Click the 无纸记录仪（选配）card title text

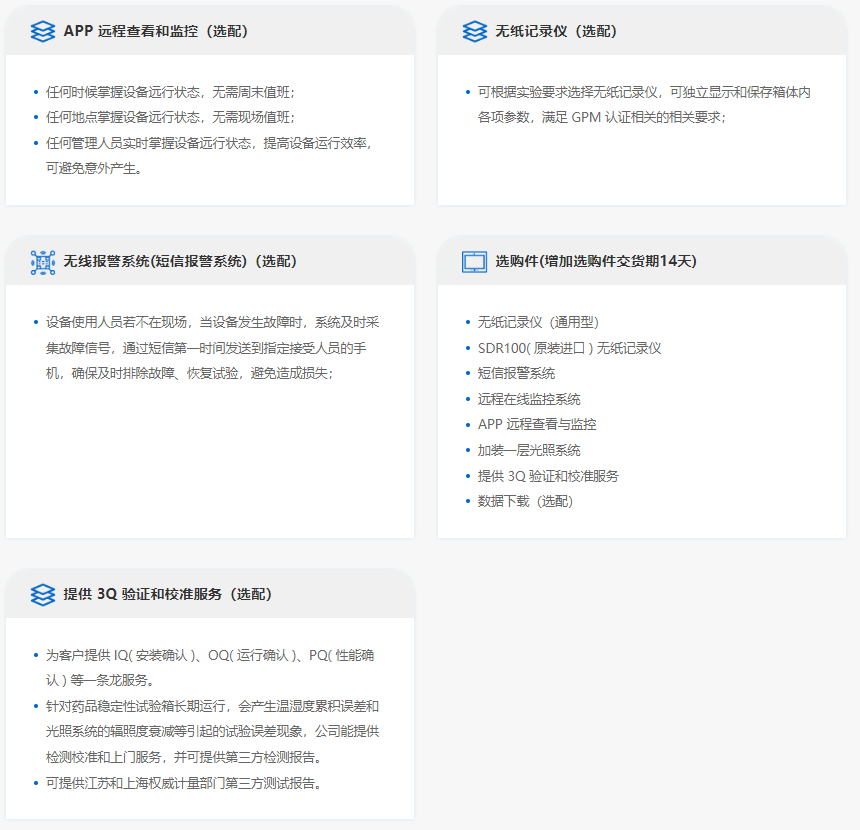[556, 31]
